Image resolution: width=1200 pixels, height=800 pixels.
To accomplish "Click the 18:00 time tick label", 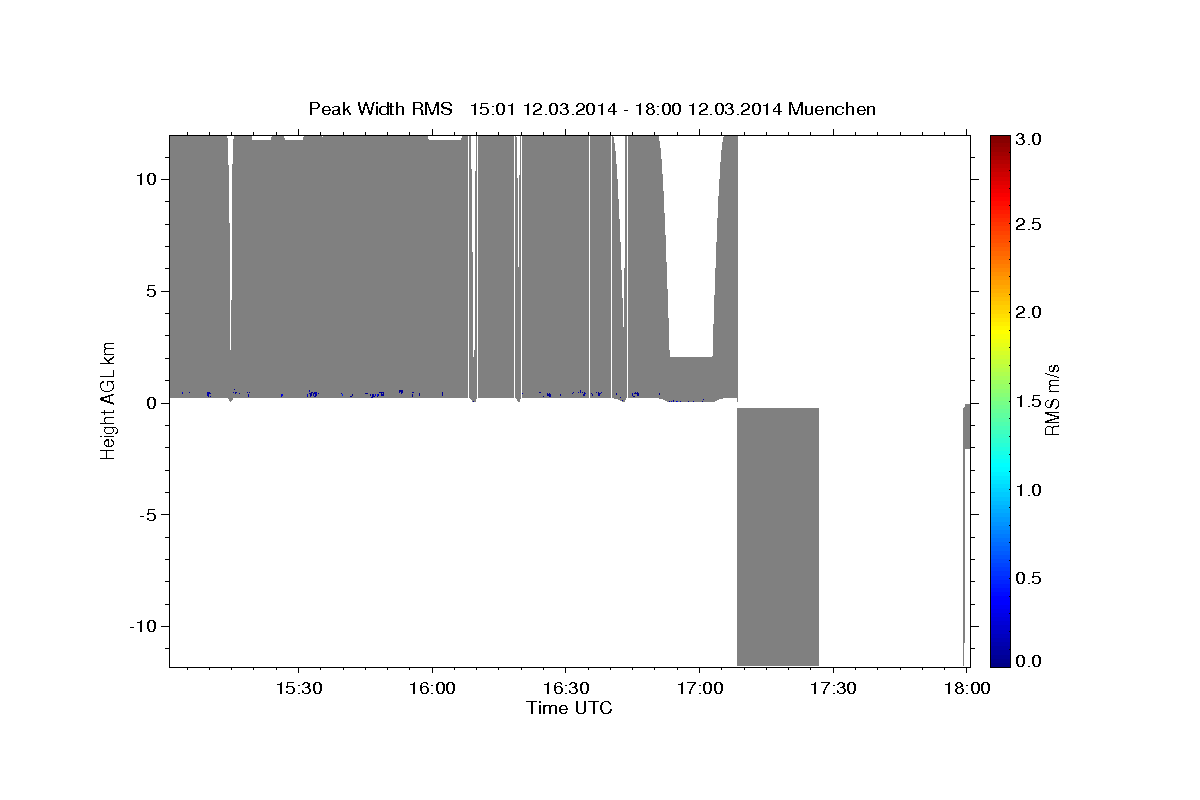I will (965, 689).
